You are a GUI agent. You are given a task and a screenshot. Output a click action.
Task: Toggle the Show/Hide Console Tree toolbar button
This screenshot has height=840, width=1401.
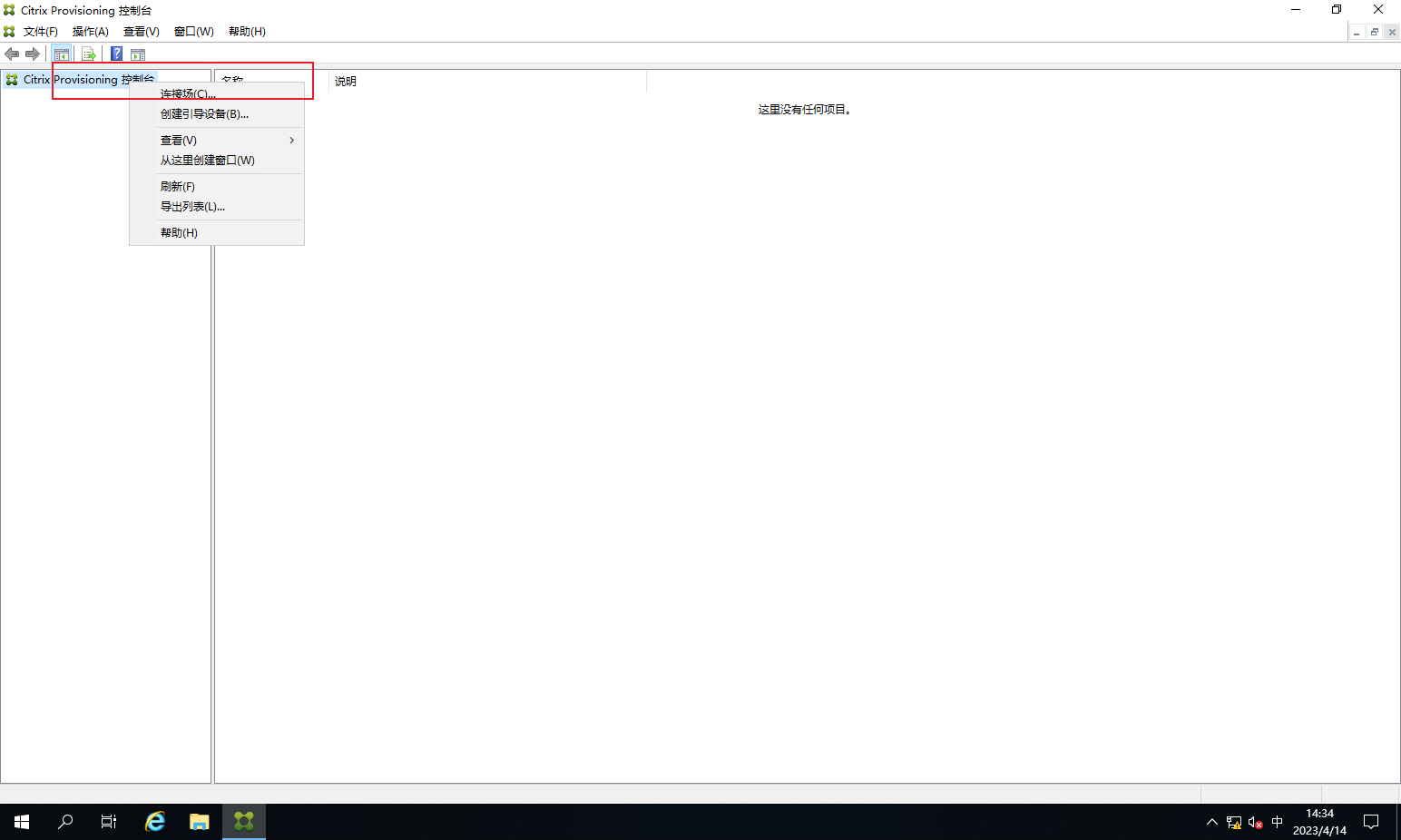click(62, 54)
